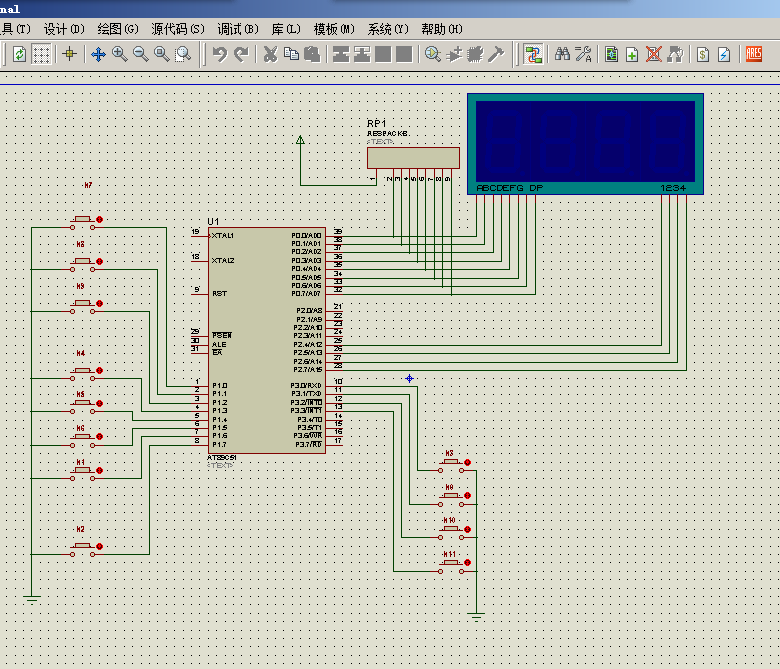The image size is (780, 669).
Task: Toggle the red latch on button K3
Action: pyautogui.click(x=468, y=463)
